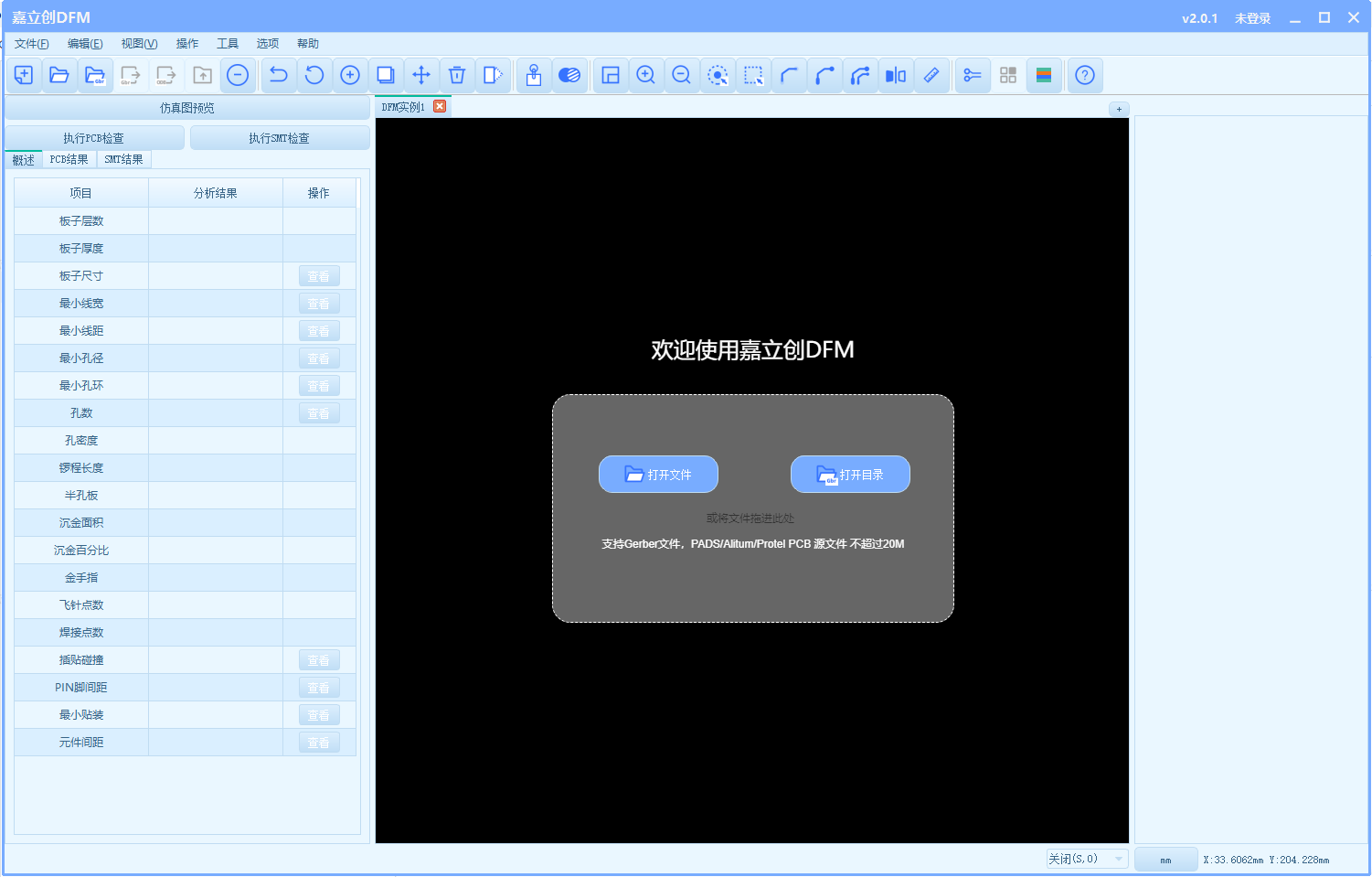Click the open folder toolbar icon
Viewport: 1372px width, 877px height.
click(x=59, y=75)
